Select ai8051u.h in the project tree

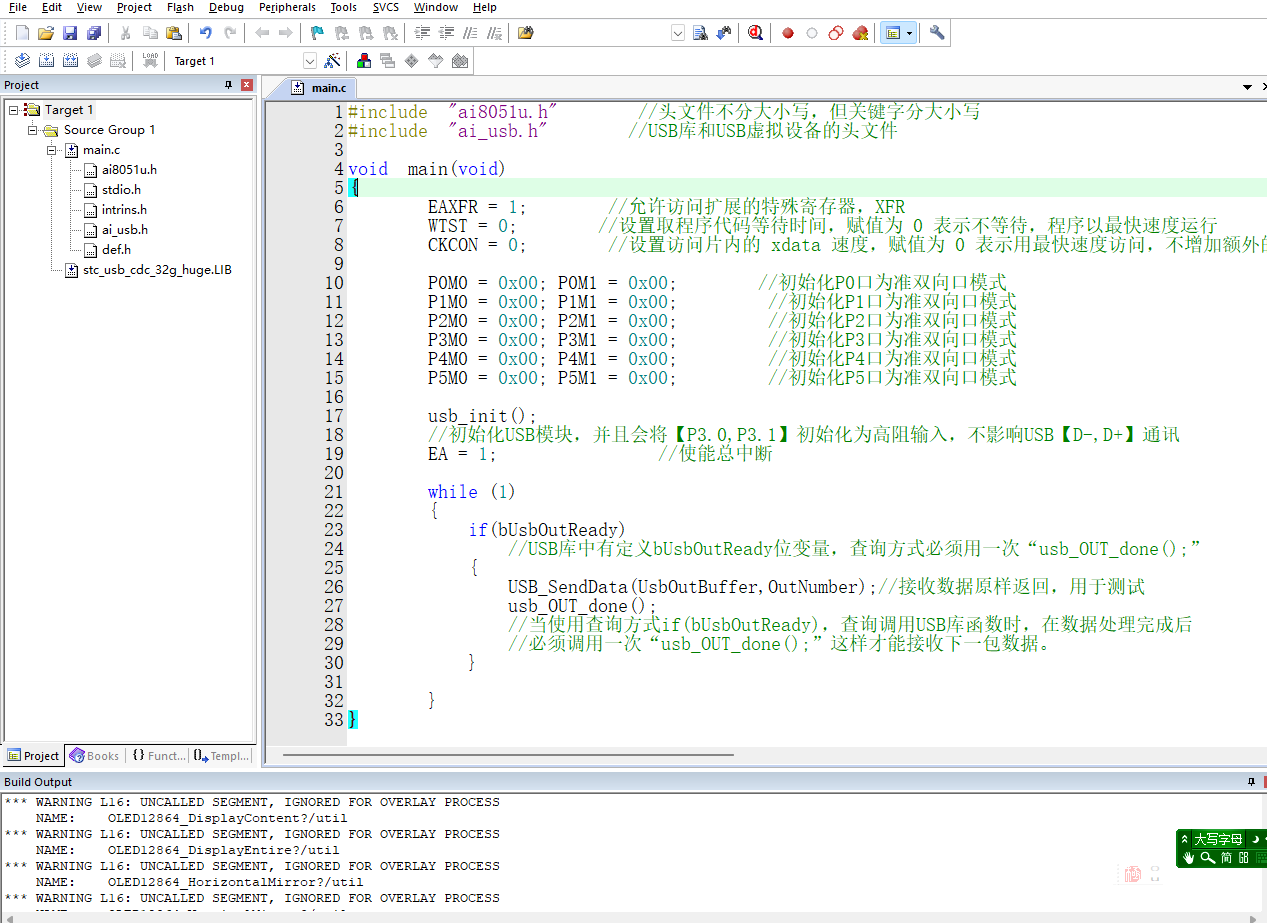click(129, 170)
